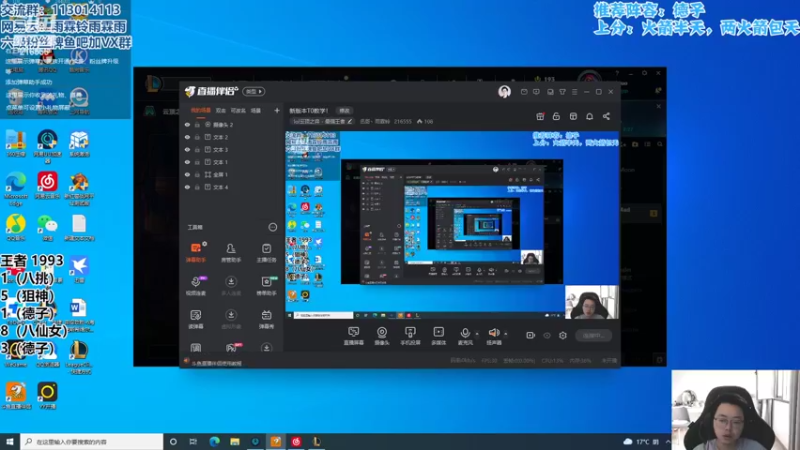Screen dimensions: 800x450
Task: Select the 全屏 1 source row
Action: (x=231, y=174)
